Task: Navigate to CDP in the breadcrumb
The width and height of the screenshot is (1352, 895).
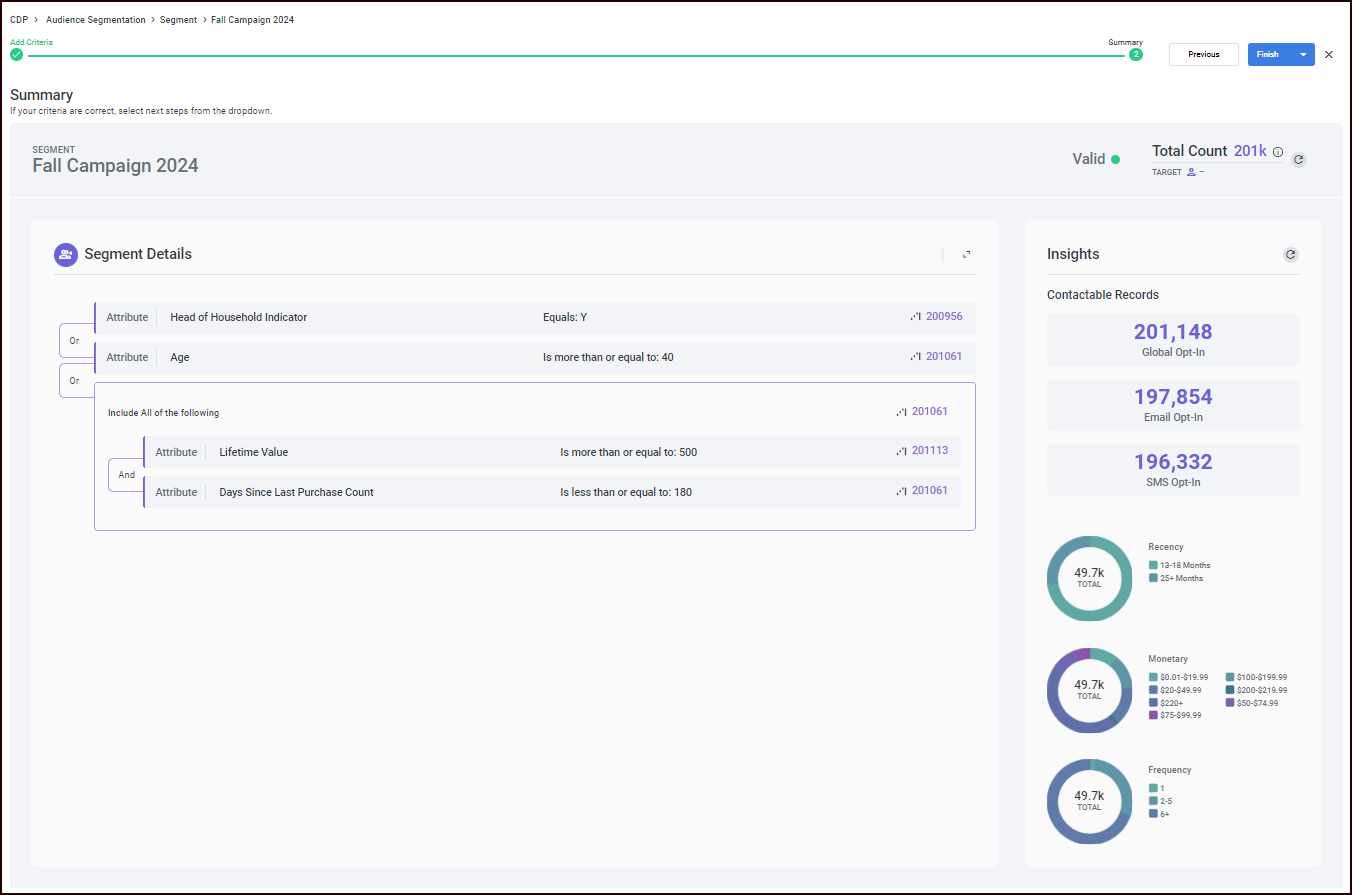Action: pyautogui.click(x=19, y=20)
